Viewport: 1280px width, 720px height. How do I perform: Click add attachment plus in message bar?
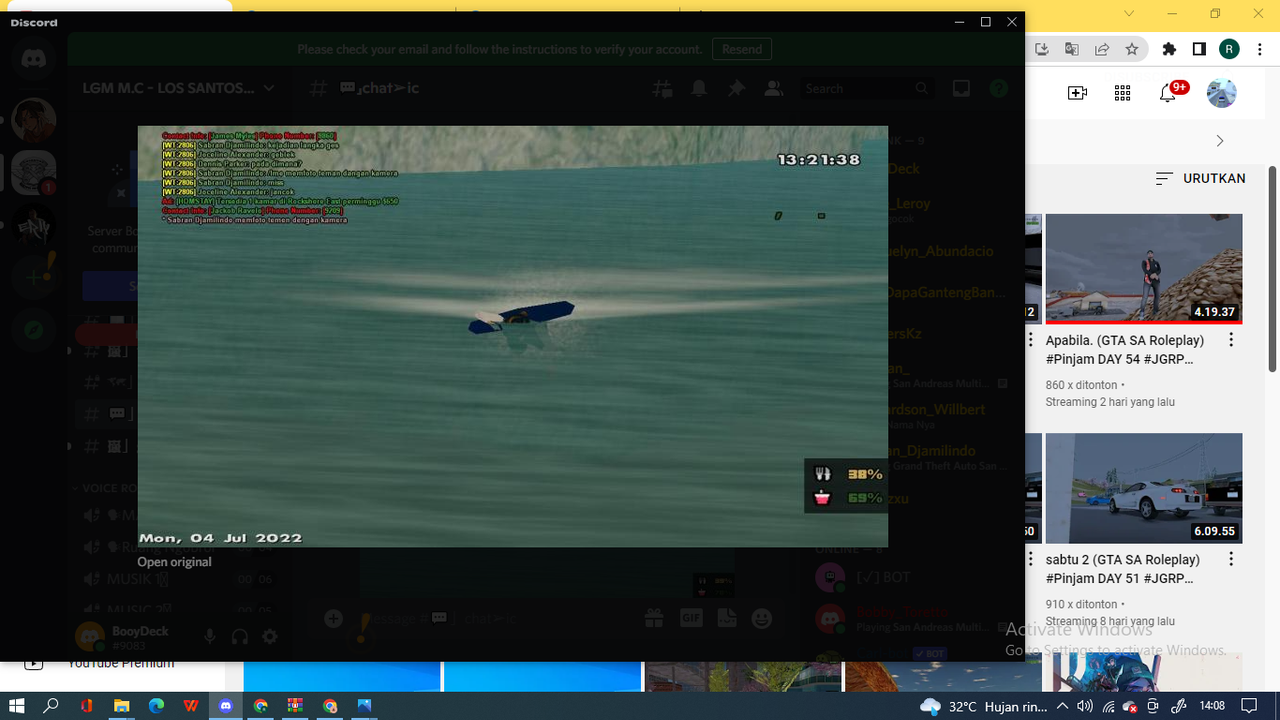point(334,619)
